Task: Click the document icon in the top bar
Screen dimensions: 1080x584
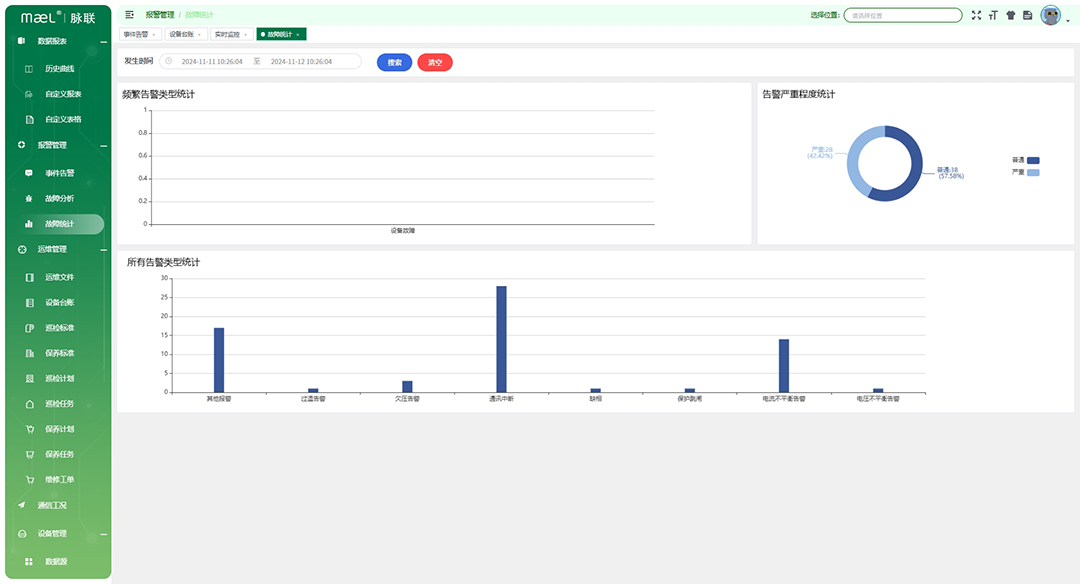Action: (x=1027, y=15)
